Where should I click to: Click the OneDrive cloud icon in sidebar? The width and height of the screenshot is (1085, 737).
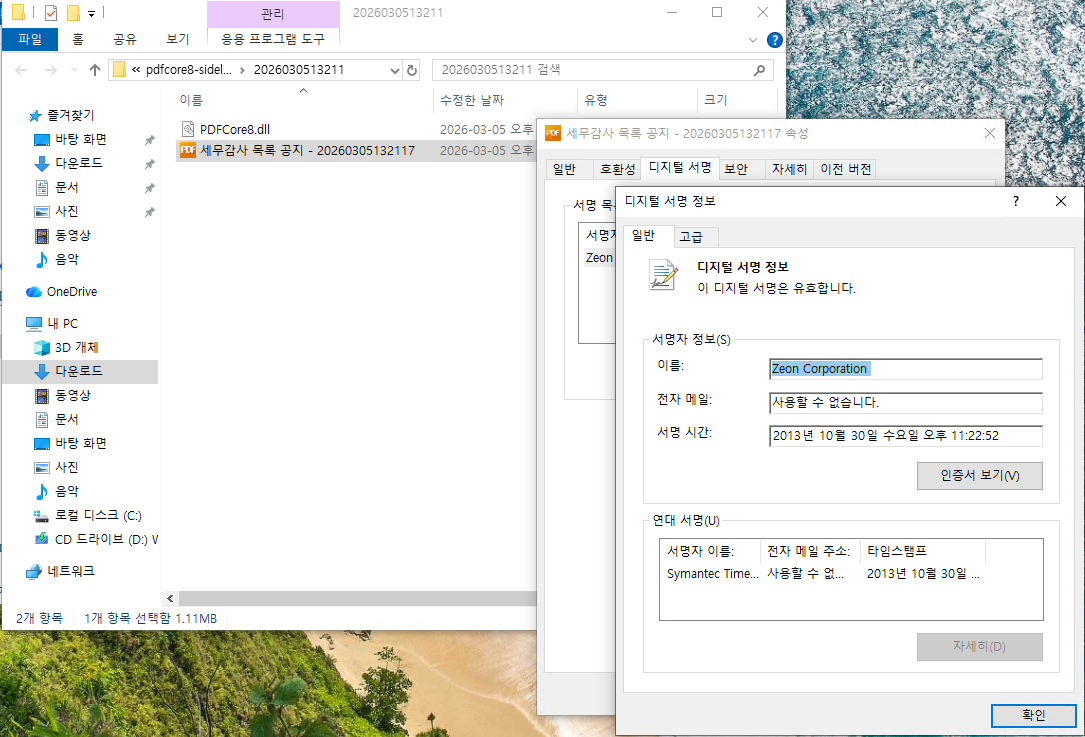click(35, 292)
